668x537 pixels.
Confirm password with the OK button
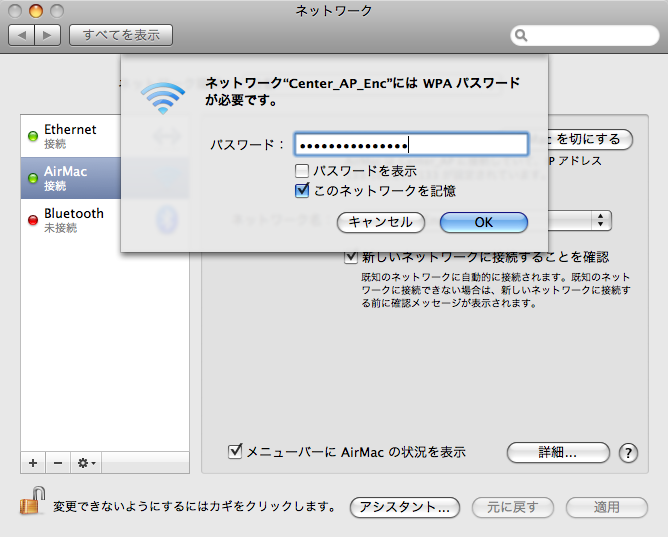(x=484, y=222)
